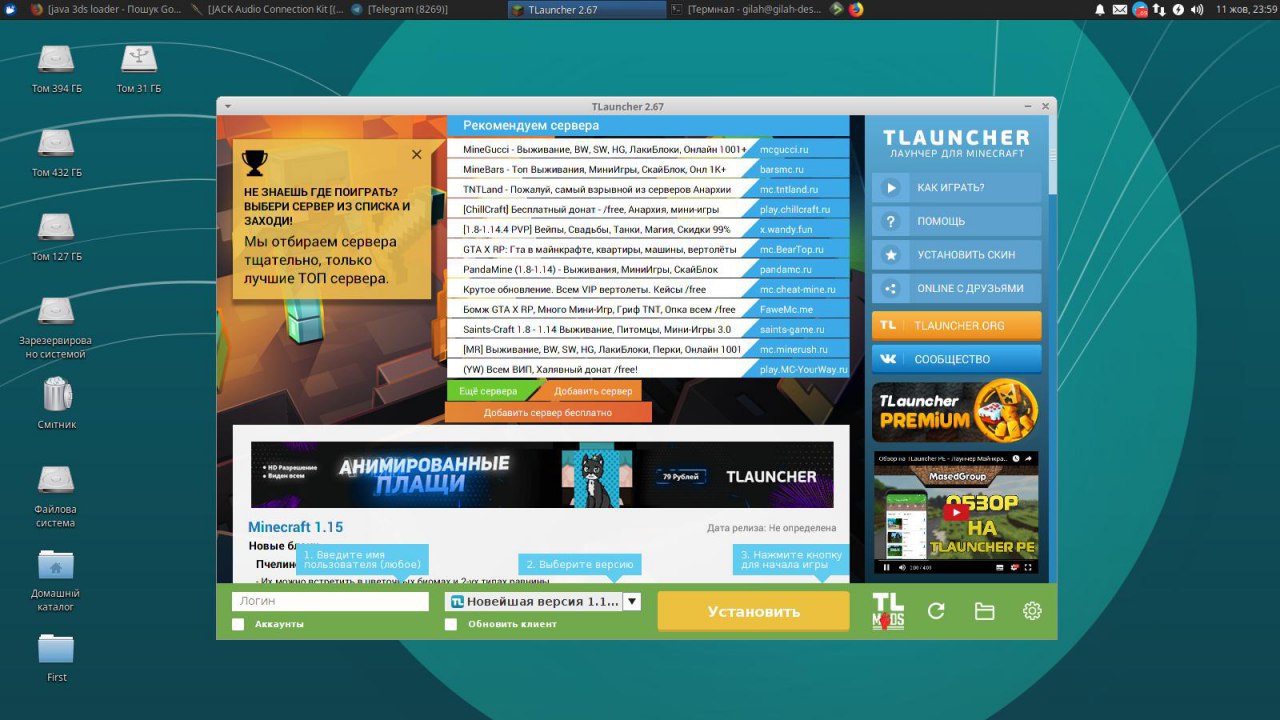Screen dimensions: 1280x720
Task: Tick the Обновить клиент checkbox
Action: 451,624
